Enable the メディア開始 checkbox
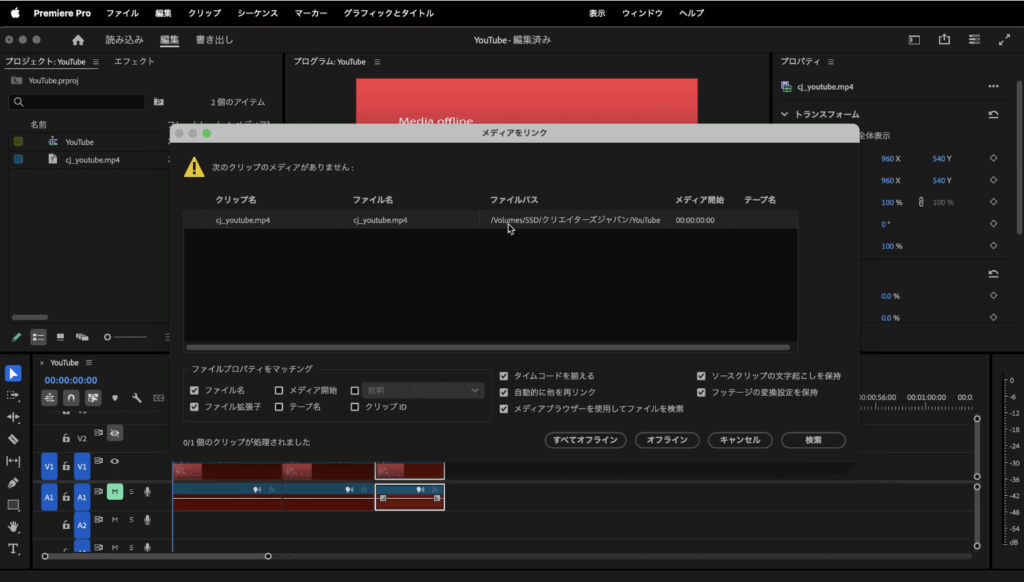The image size is (1024, 582). [x=280, y=390]
